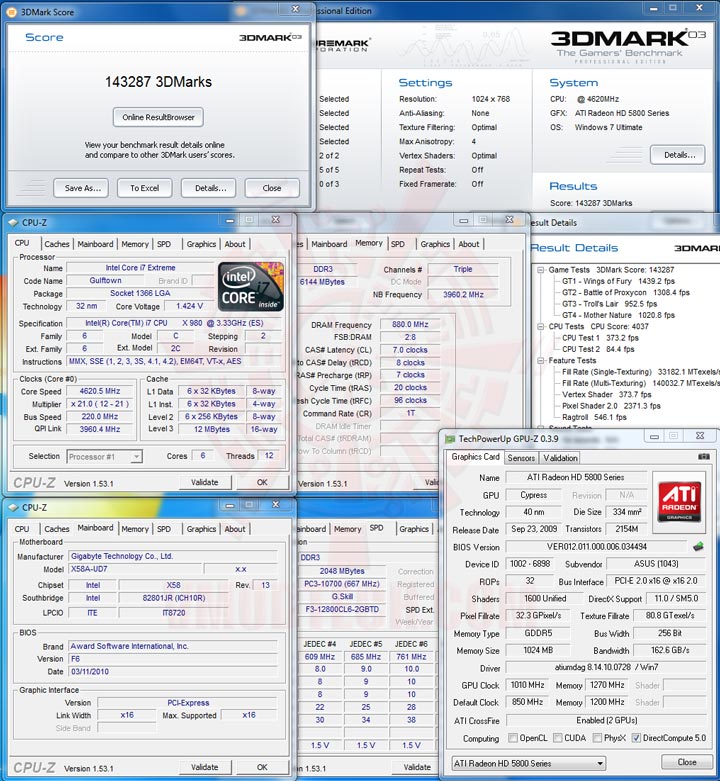Click the Core Speed value 4620.5 MHz

[x=100, y=391]
